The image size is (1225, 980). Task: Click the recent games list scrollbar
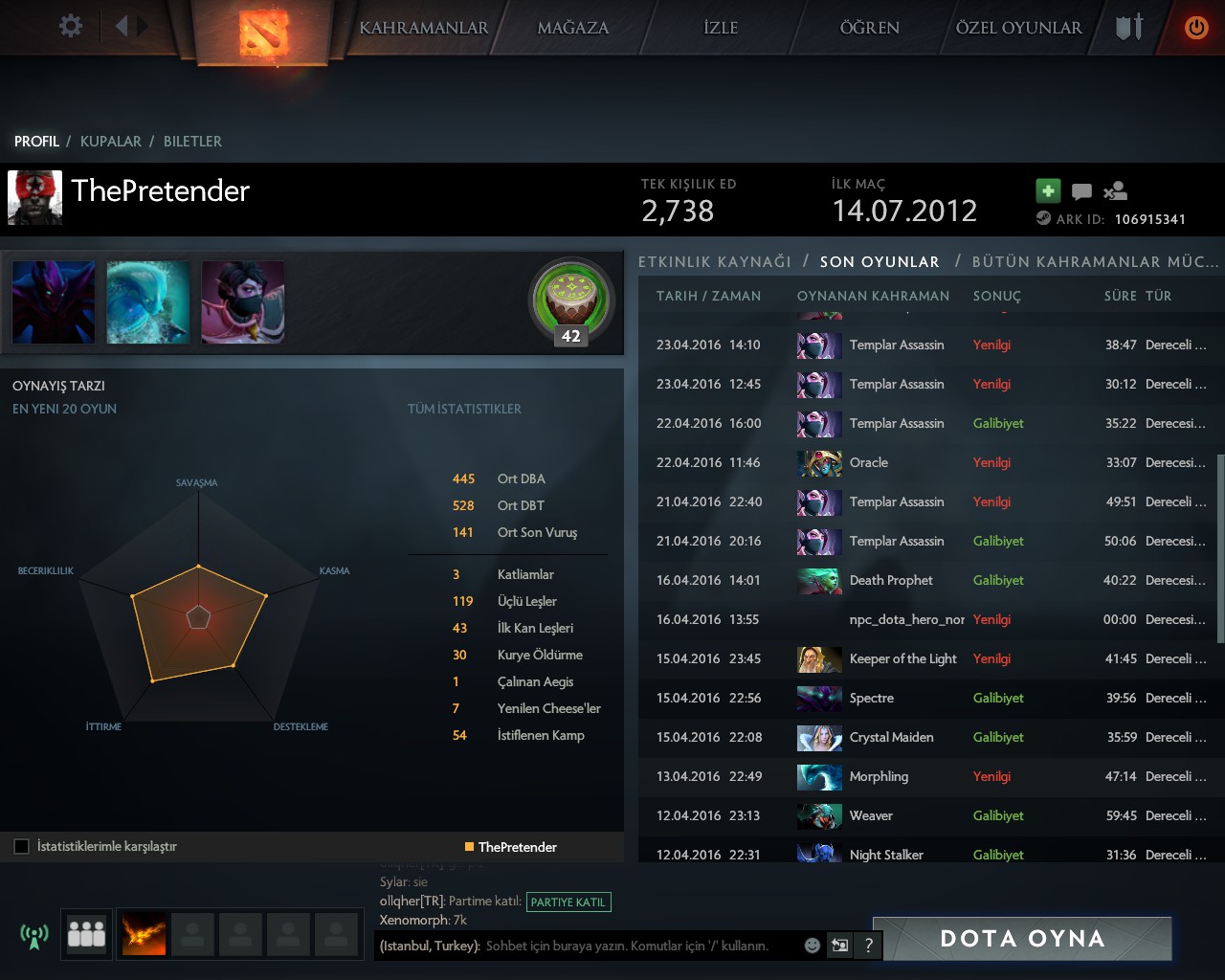pyautogui.click(x=1220, y=548)
